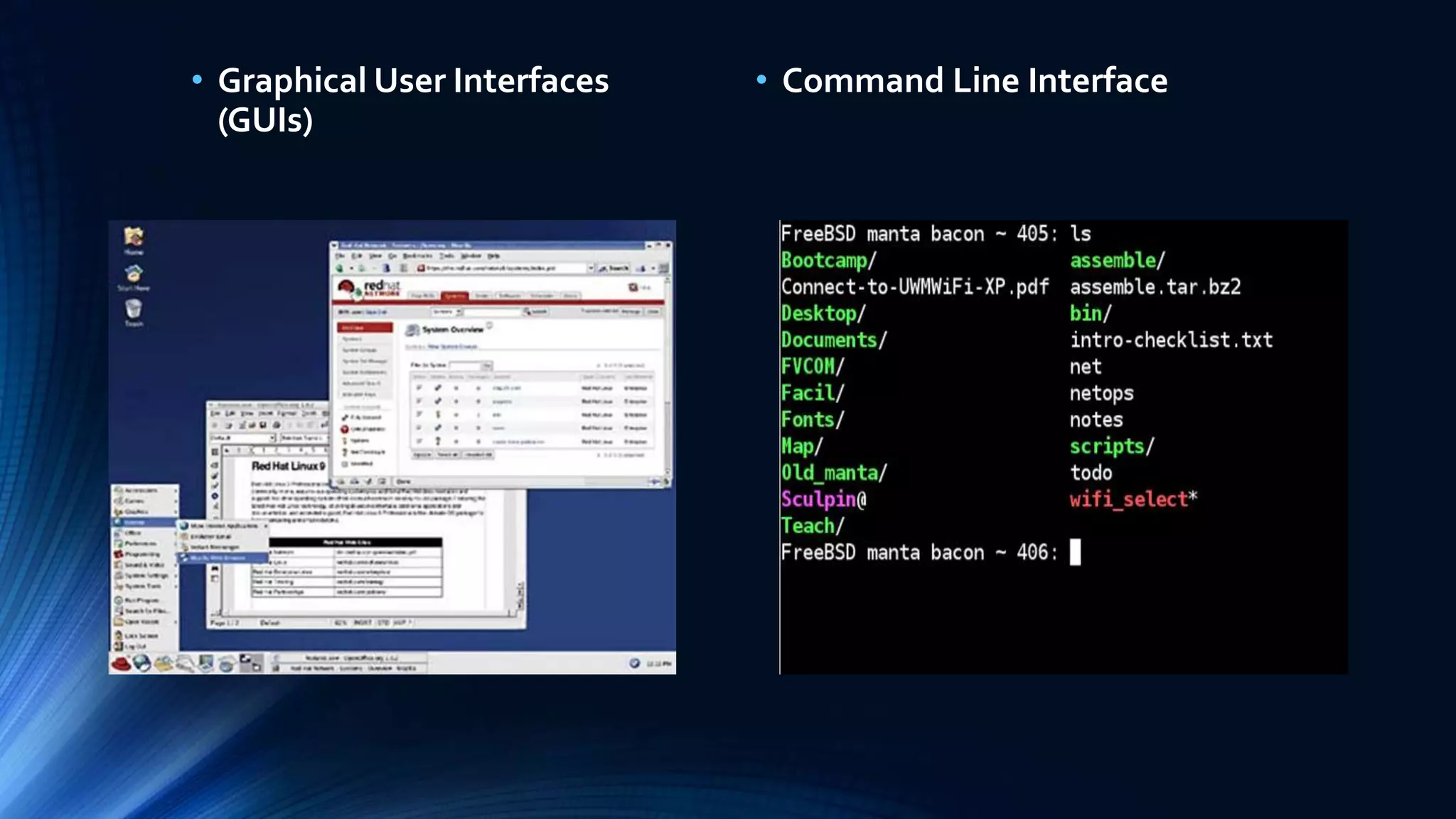The height and width of the screenshot is (819, 1456).
Task: Click the panel clock
Action: tap(659, 663)
